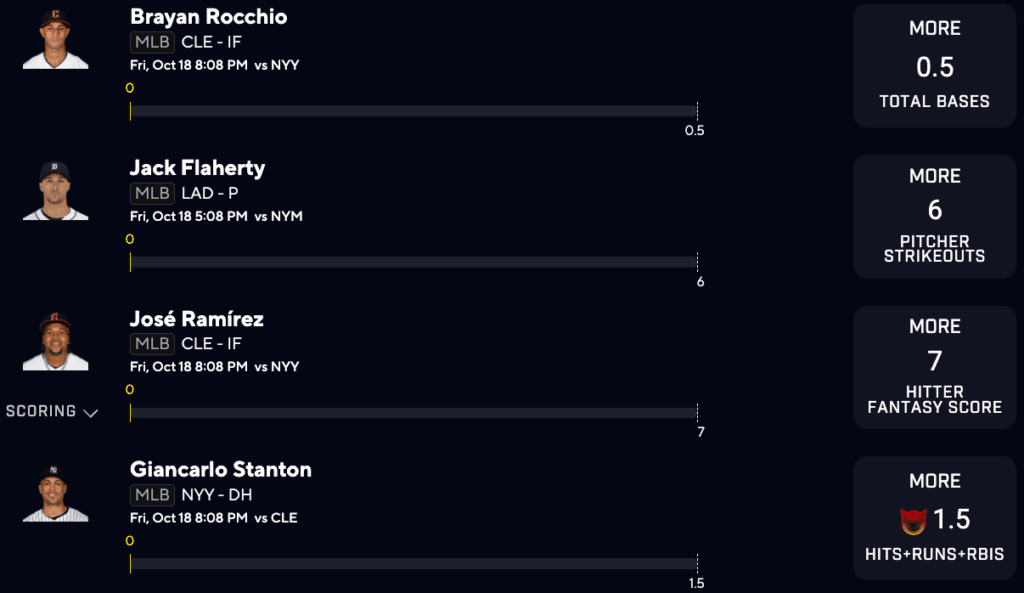Image resolution: width=1024 pixels, height=593 pixels.
Task: Click the MLB badge under Giancarlo Stanton
Action: tap(152, 495)
